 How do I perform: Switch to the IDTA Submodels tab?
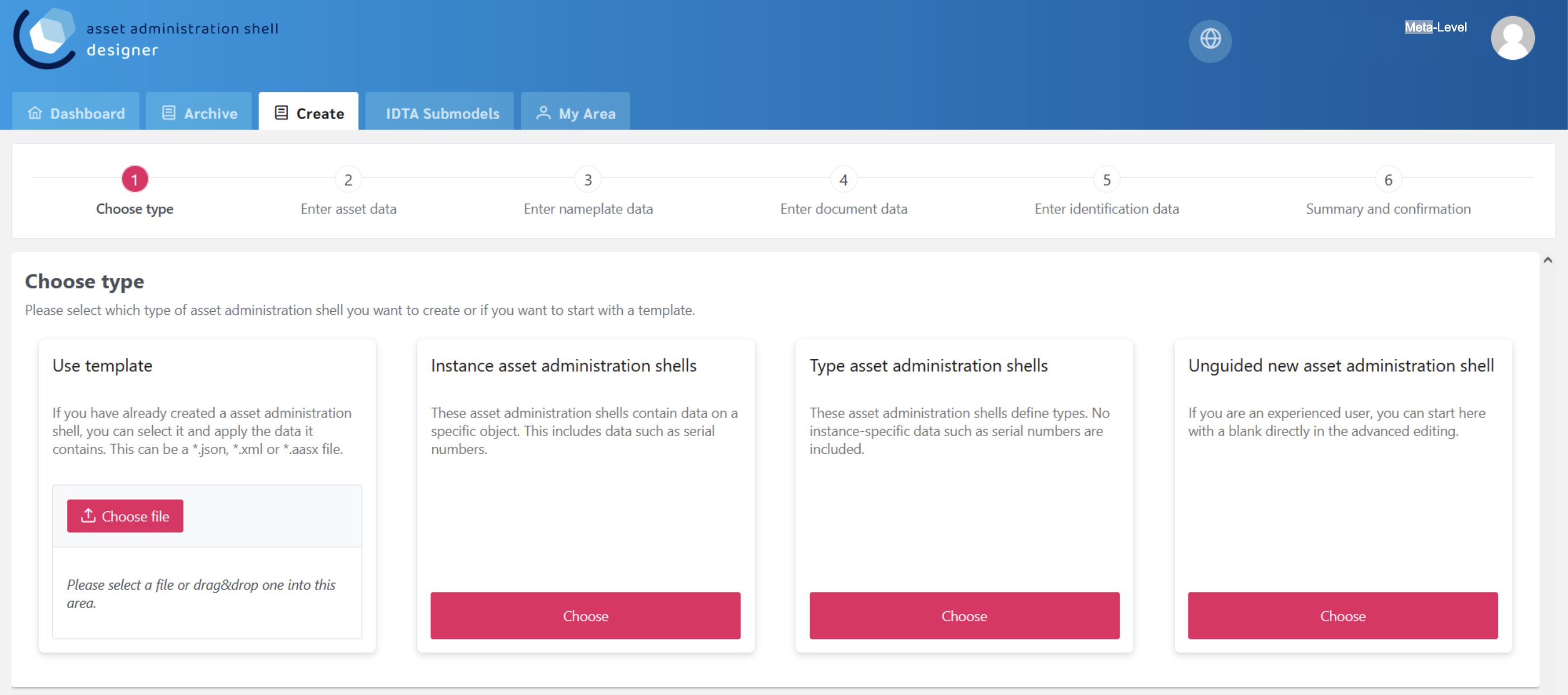(x=439, y=113)
